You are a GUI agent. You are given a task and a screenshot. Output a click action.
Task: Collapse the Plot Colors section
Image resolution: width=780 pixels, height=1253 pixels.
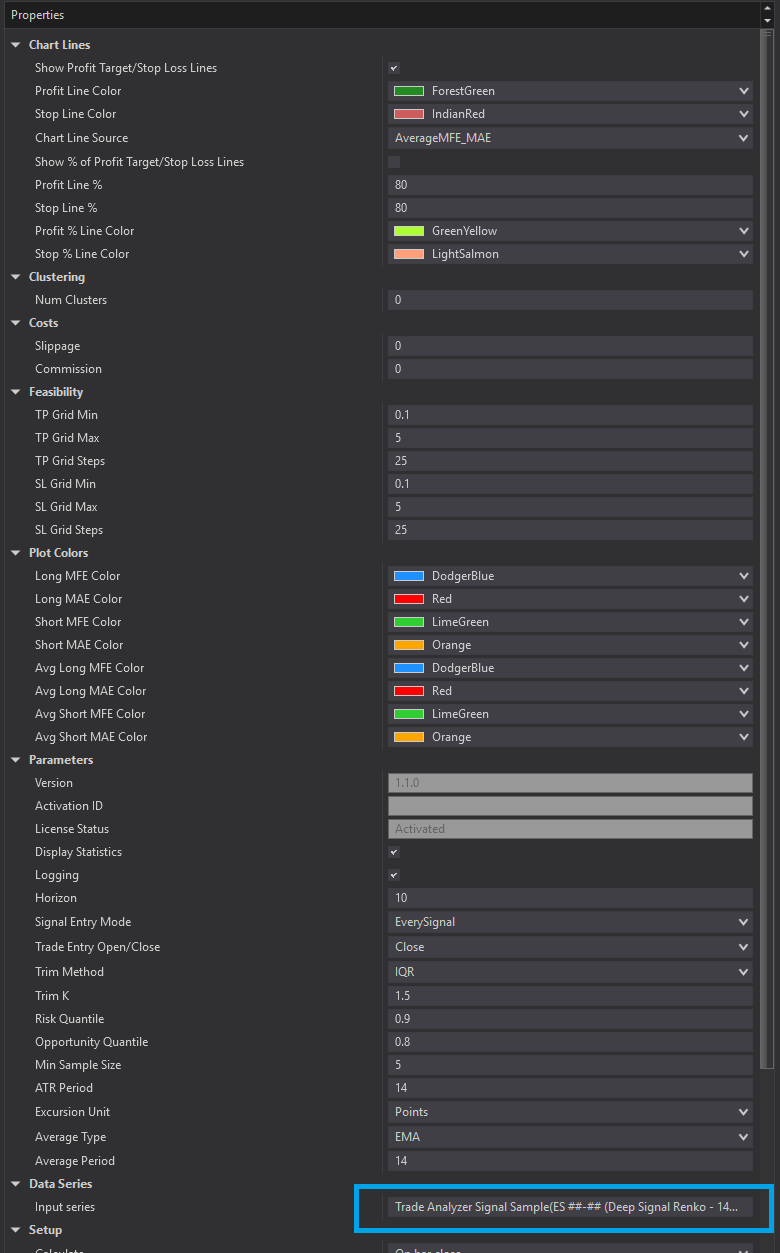16,553
